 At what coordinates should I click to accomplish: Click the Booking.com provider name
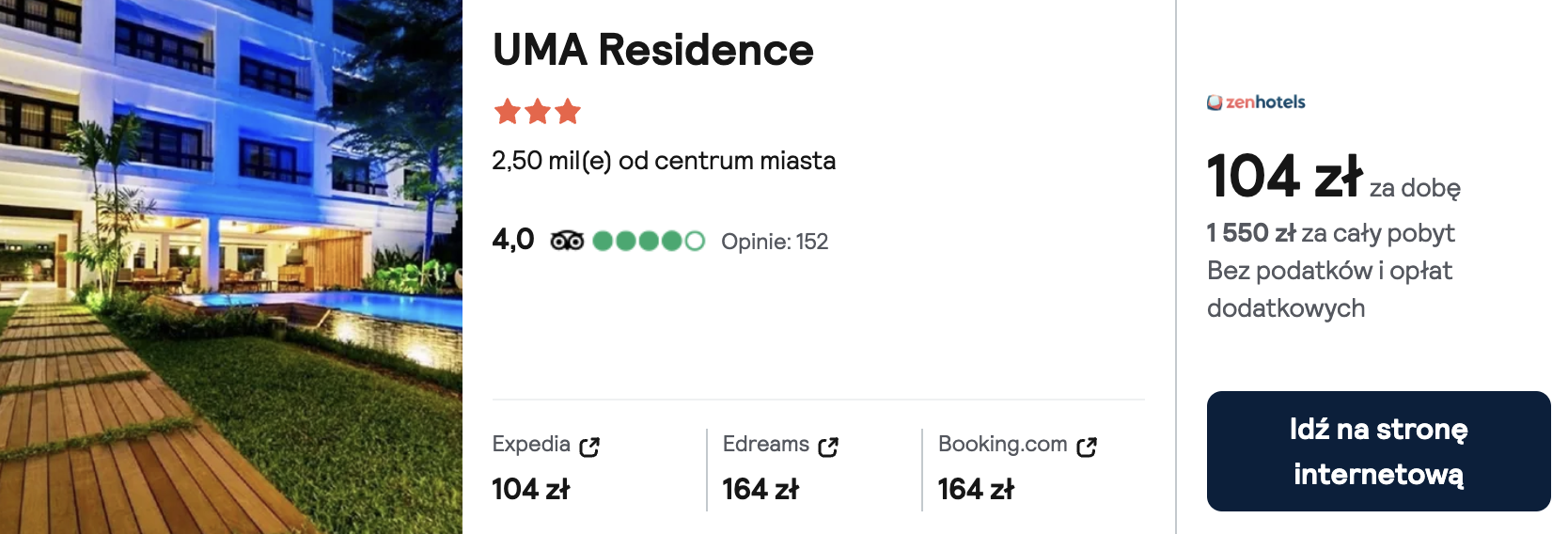(x=1003, y=444)
